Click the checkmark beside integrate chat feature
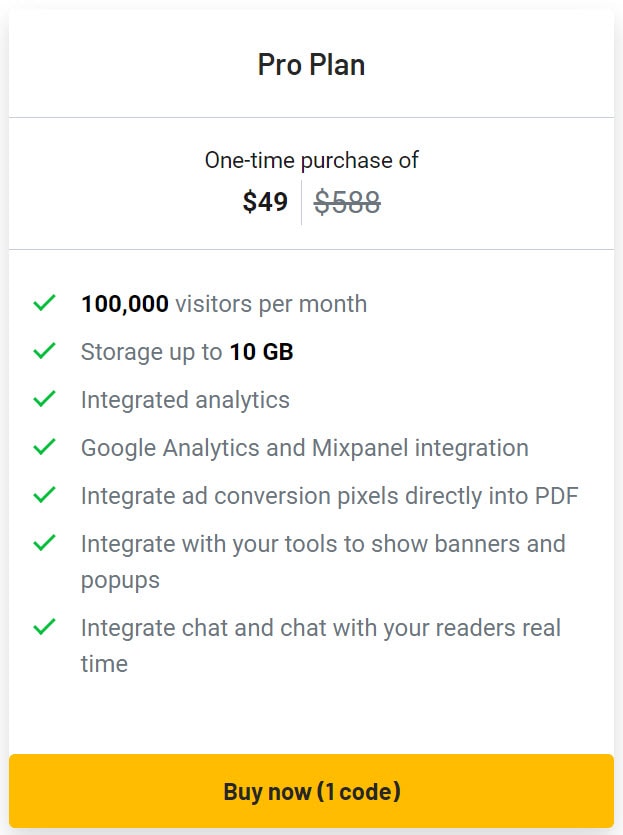 point(44,627)
